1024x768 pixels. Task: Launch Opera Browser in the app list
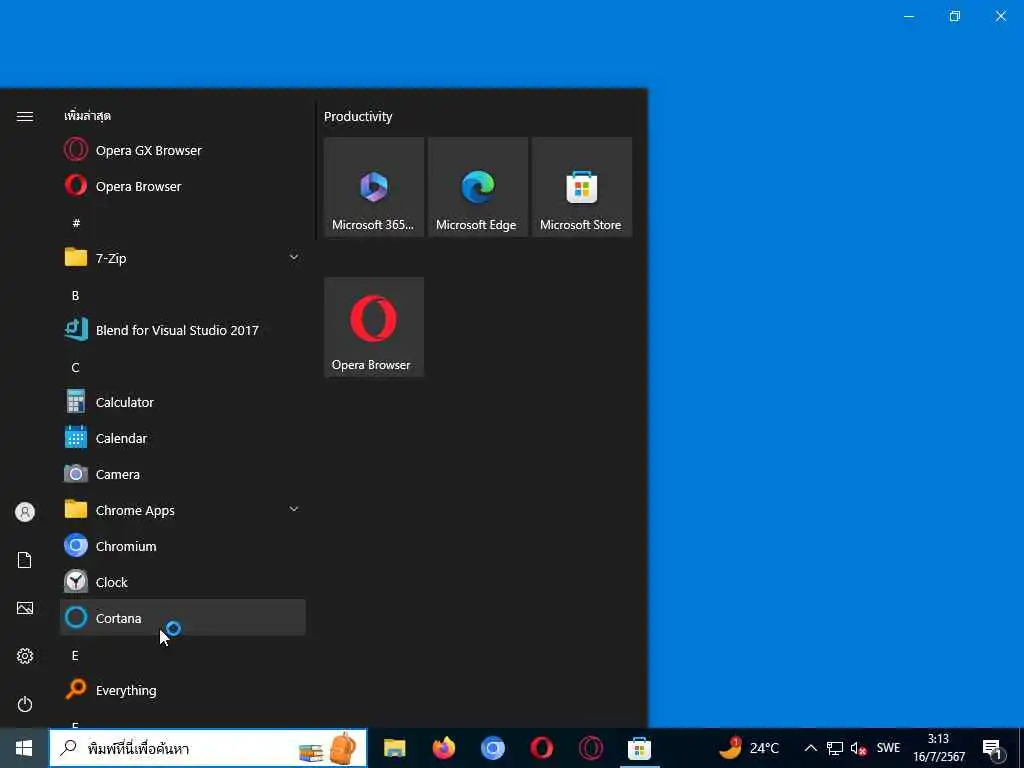coord(183,186)
